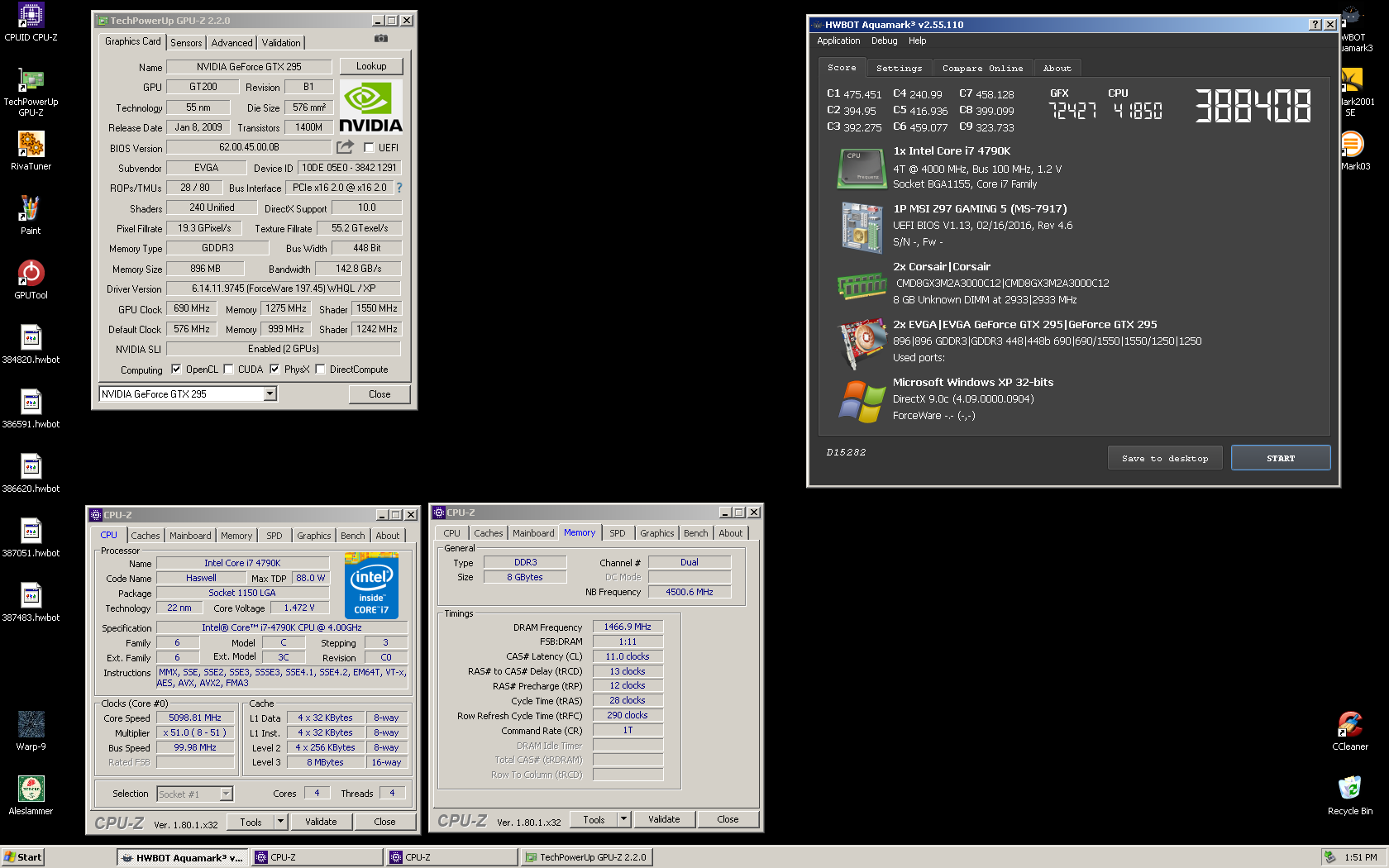The width and height of the screenshot is (1389, 868).
Task: Launch GPUTool desktop icon
Action: click(x=31, y=279)
